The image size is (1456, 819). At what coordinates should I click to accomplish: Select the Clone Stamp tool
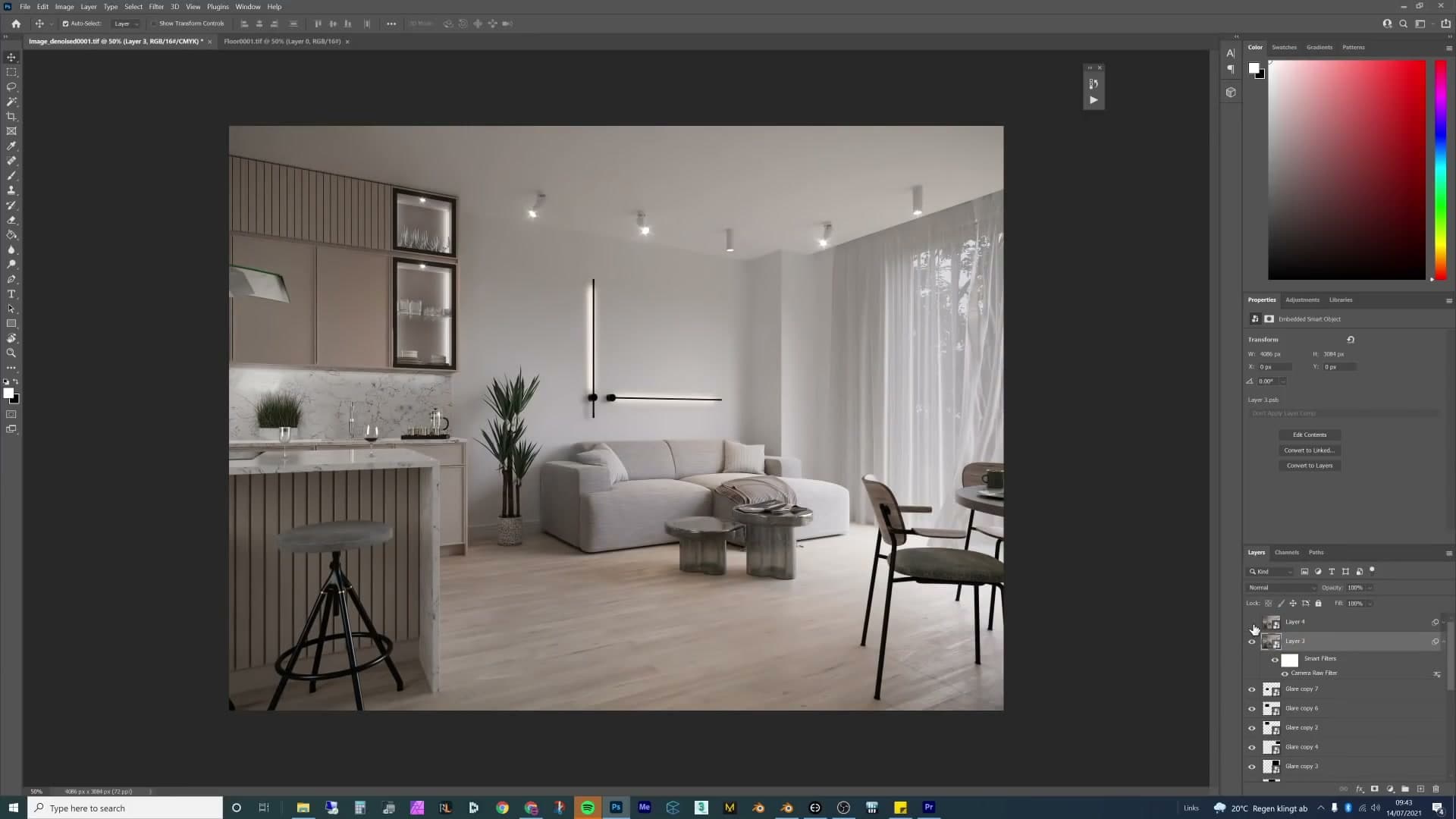(x=11, y=190)
